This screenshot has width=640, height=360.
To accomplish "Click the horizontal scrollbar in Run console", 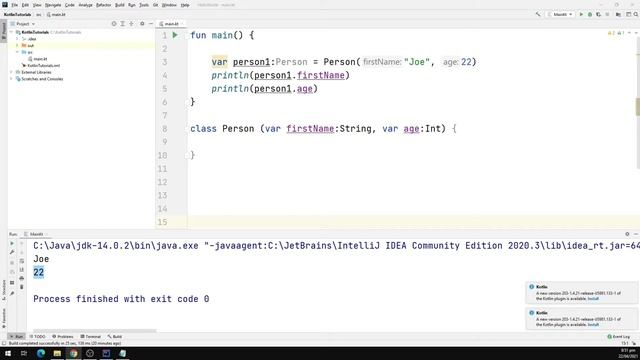I will pyautogui.click(x=95, y=331).
